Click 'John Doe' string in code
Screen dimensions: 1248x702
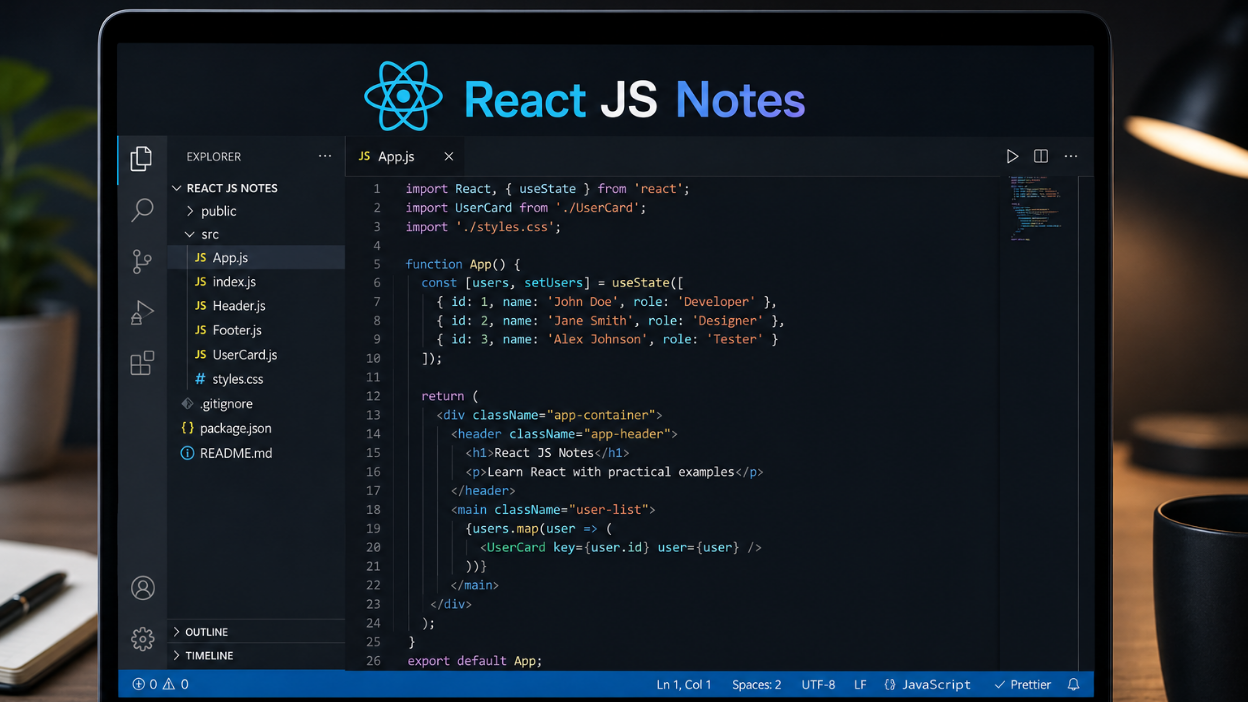pyautogui.click(x=584, y=302)
